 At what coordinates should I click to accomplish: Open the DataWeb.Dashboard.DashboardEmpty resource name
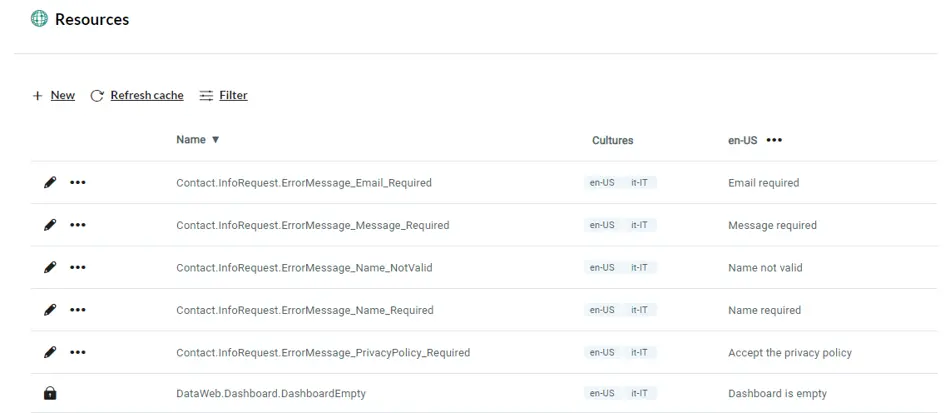tap(271, 393)
